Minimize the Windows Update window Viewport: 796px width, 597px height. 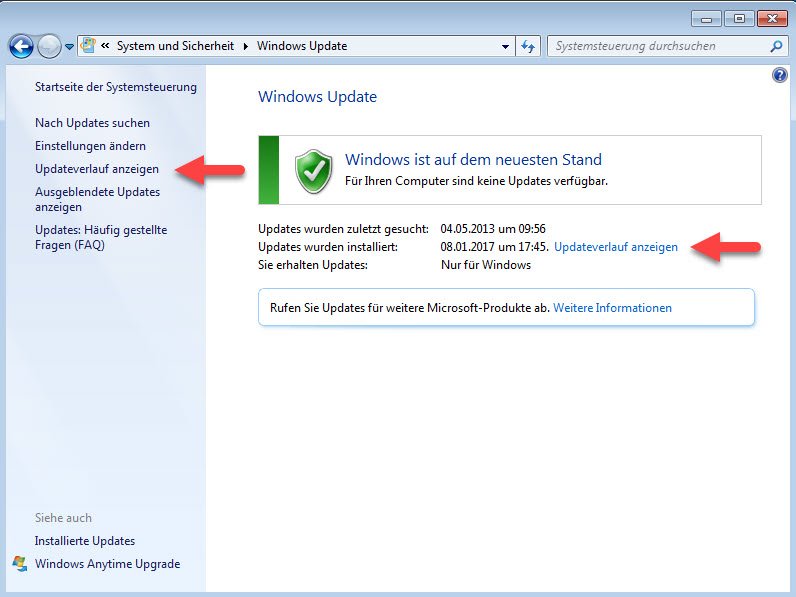(706, 19)
